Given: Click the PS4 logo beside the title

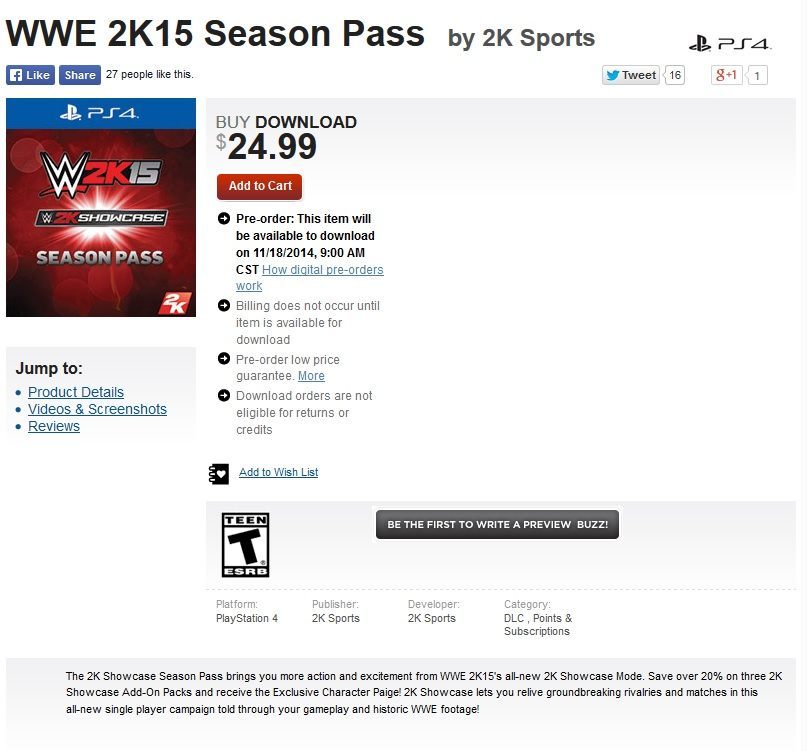Looking at the screenshot, I should click(x=730, y=43).
